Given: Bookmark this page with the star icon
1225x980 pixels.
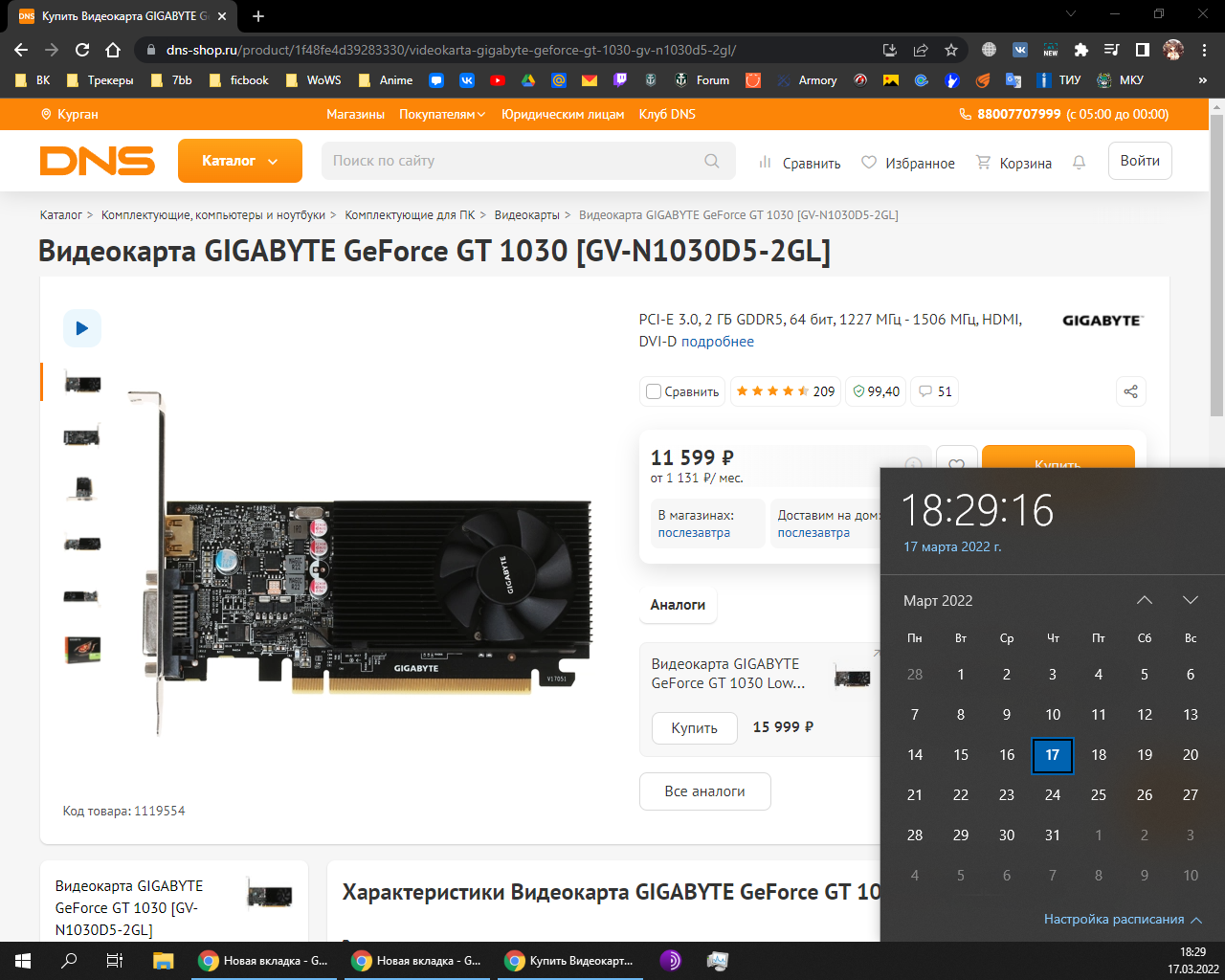Looking at the screenshot, I should click(950, 50).
